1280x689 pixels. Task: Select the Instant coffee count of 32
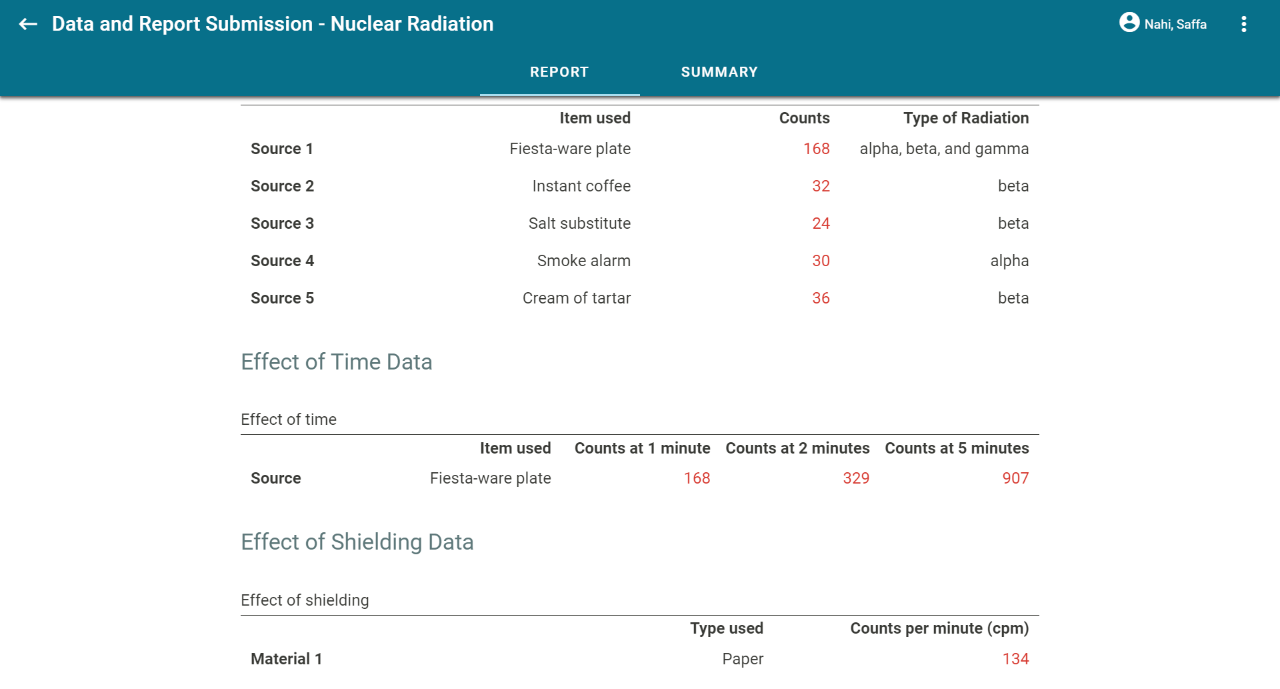pos(821,186)
